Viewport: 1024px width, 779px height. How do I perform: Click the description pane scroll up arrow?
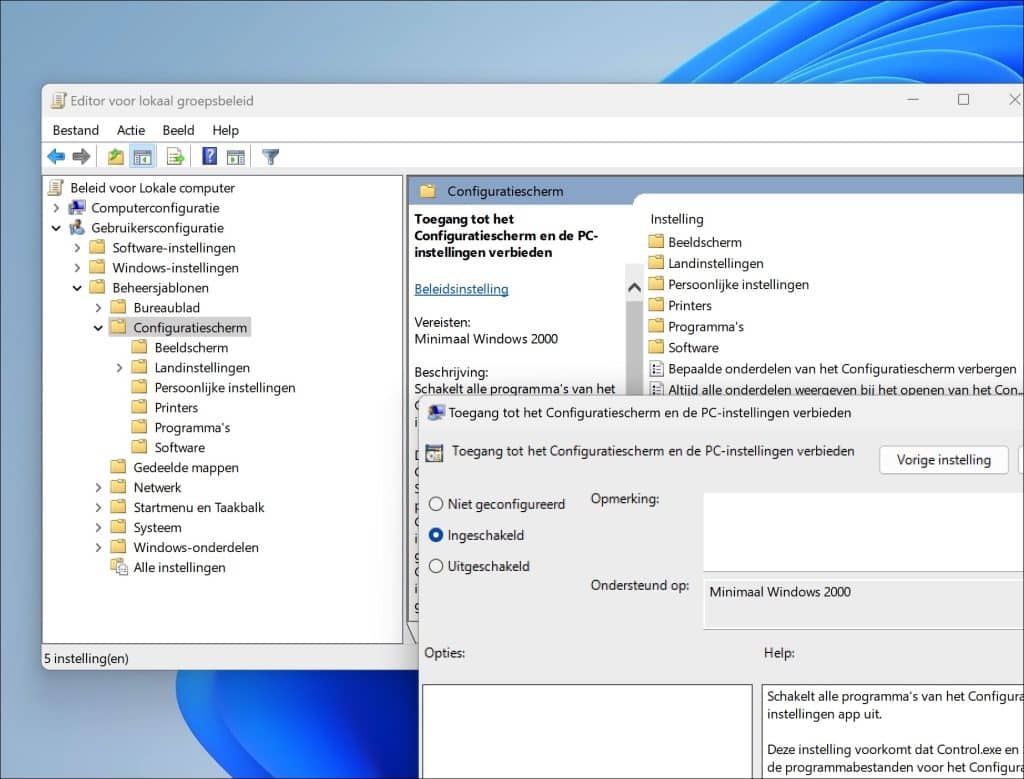634,287
